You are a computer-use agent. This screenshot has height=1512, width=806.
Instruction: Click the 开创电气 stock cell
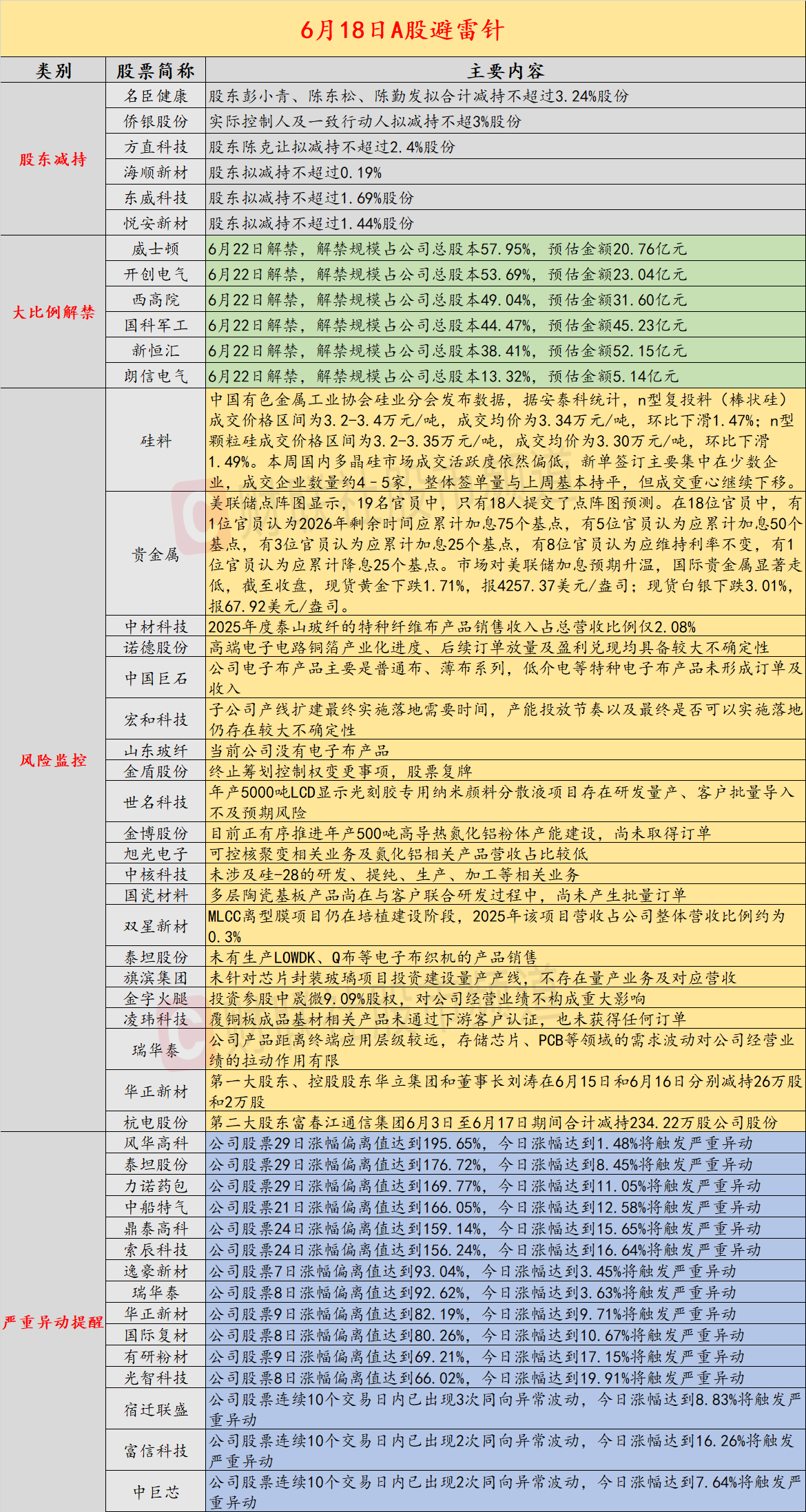coord(156,274)
